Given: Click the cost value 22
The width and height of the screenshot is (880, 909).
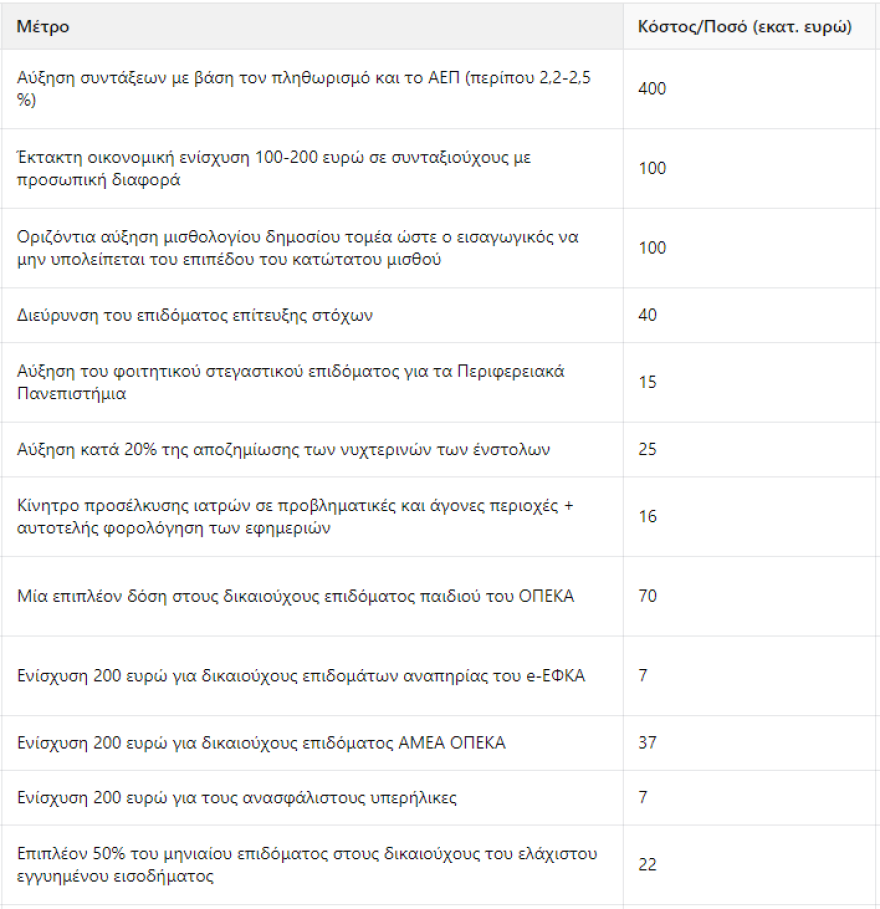Looking at the screenshot, I should [x=647, y=865].
